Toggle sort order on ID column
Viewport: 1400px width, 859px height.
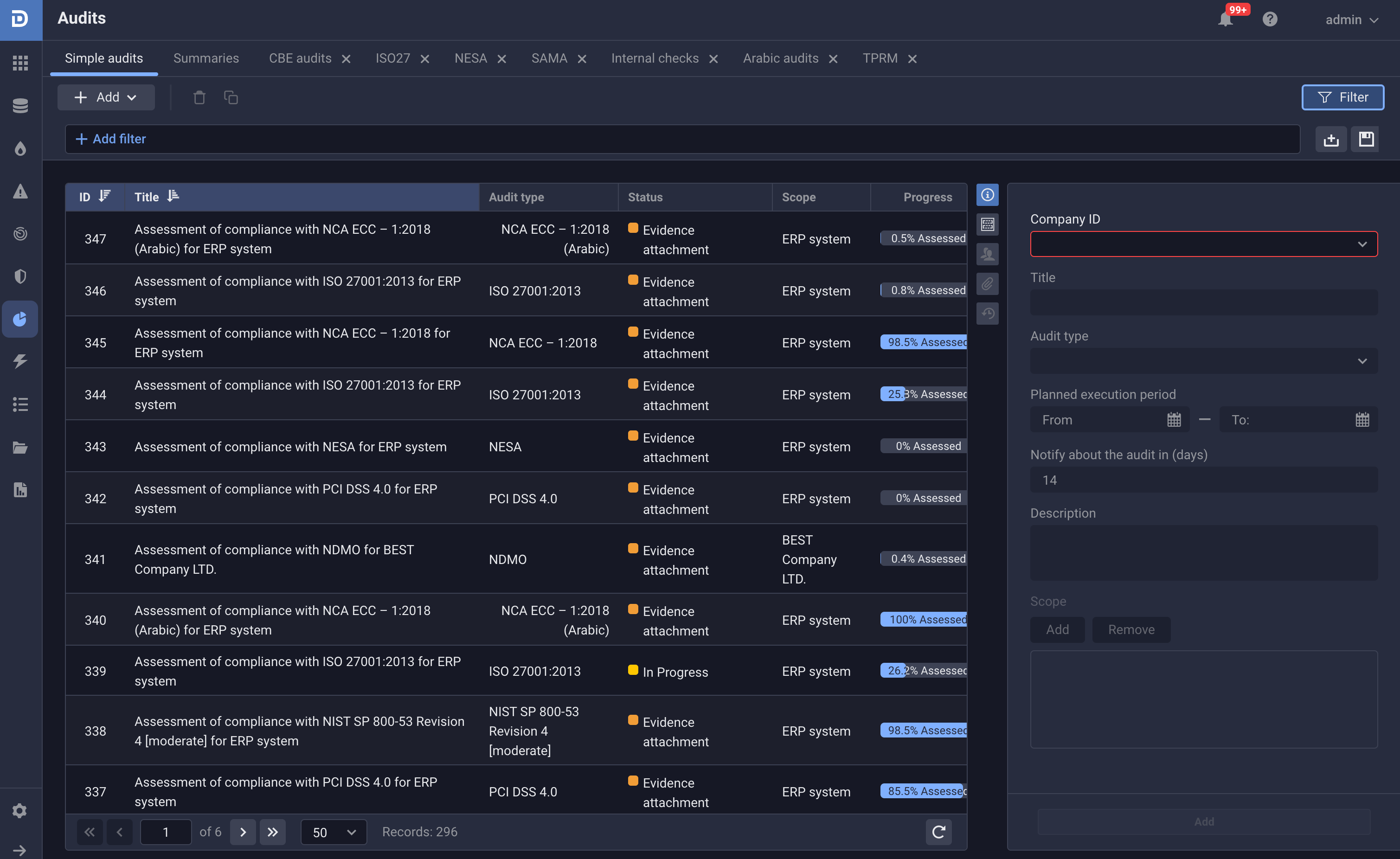pos(104,197)
